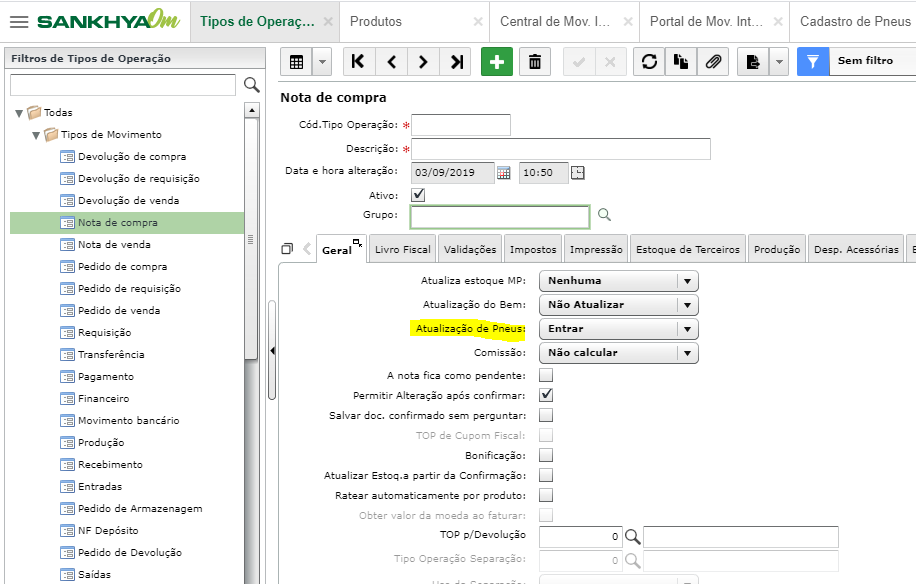Go to last record
Screen dimensions: 916x584
pos(457,61)
